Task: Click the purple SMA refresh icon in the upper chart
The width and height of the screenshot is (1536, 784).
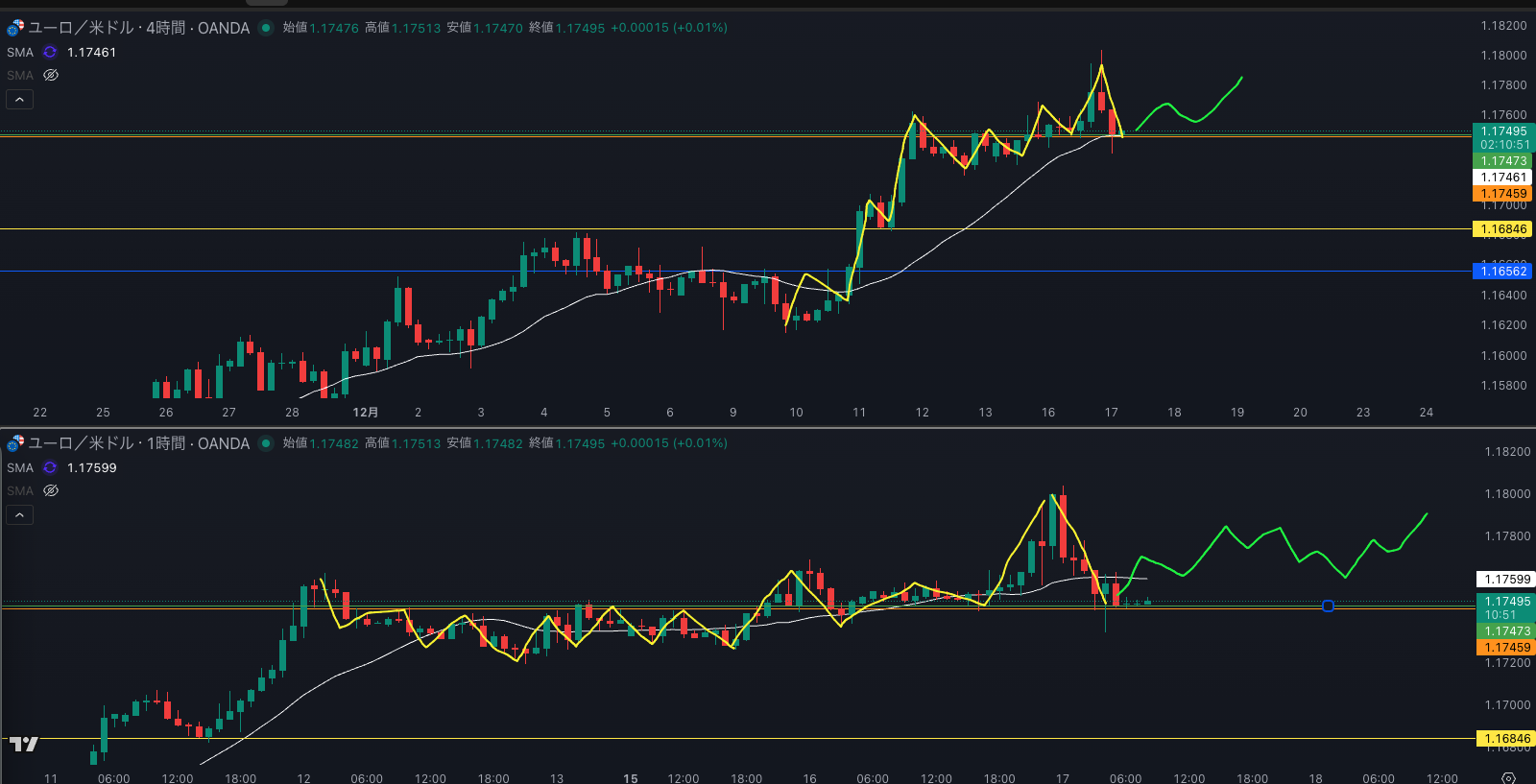Action: (50, 53)
